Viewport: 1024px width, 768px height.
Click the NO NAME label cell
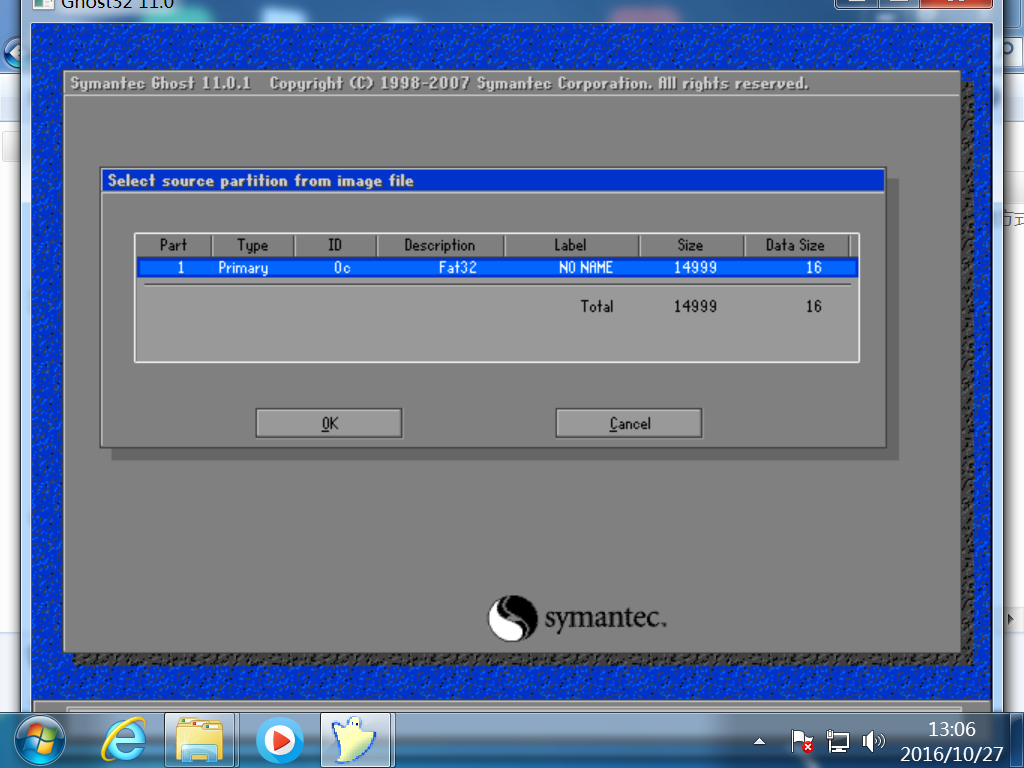coord(586,268)
